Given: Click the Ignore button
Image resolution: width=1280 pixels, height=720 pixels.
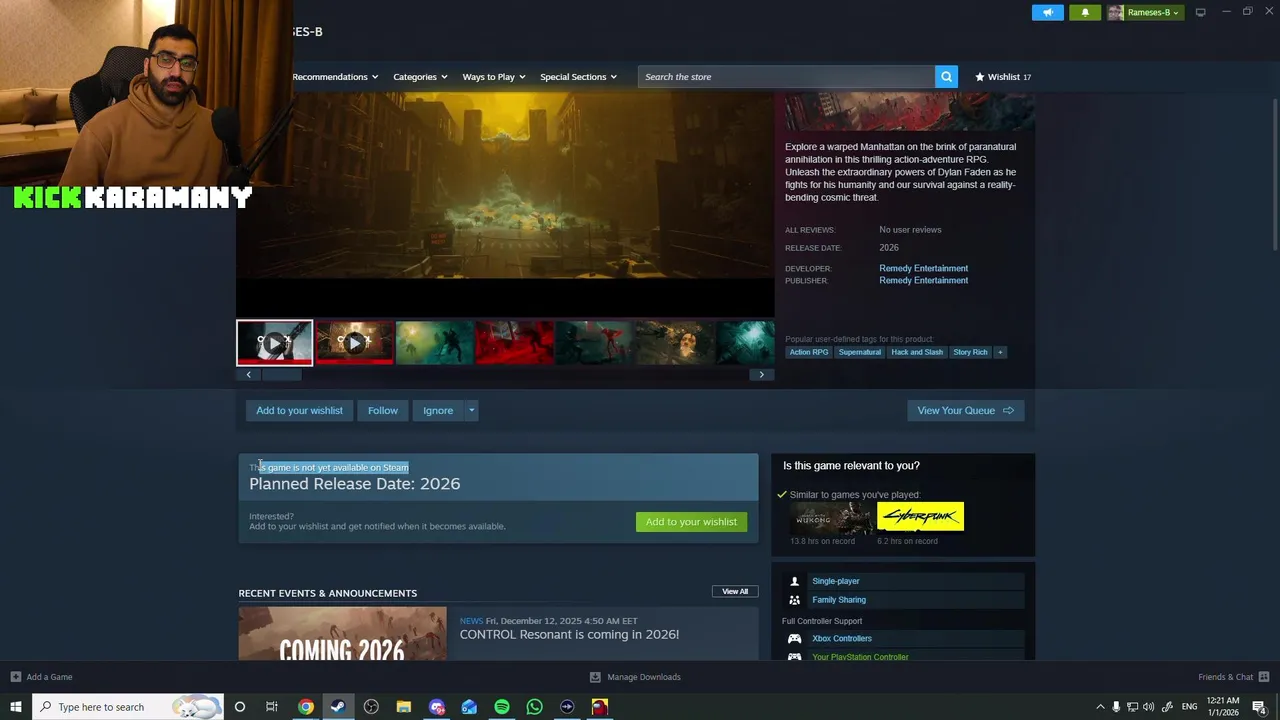Looking at the screenshot, I should [x=438, y=410].
